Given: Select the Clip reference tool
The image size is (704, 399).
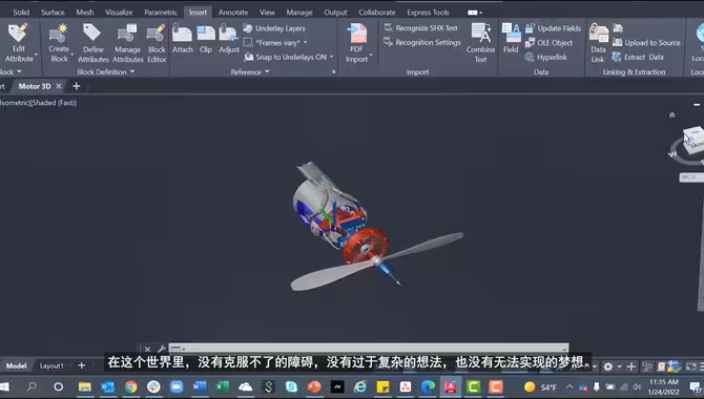Looking at the screenshot, I should (206, 38).
